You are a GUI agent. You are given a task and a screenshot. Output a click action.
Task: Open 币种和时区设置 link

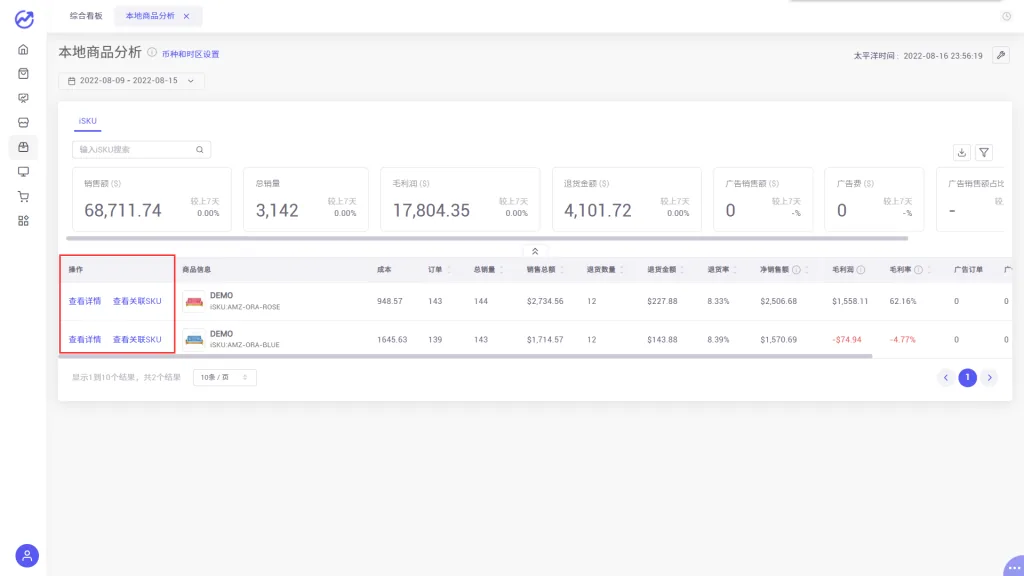click(x=191, y=54)
